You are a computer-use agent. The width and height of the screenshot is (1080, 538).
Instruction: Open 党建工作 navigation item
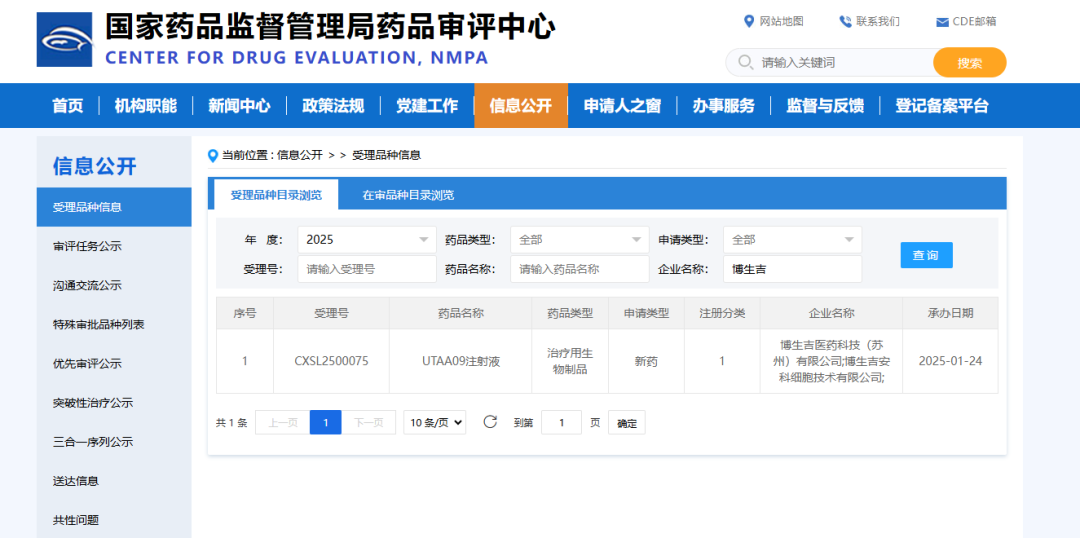click(426, 105)
